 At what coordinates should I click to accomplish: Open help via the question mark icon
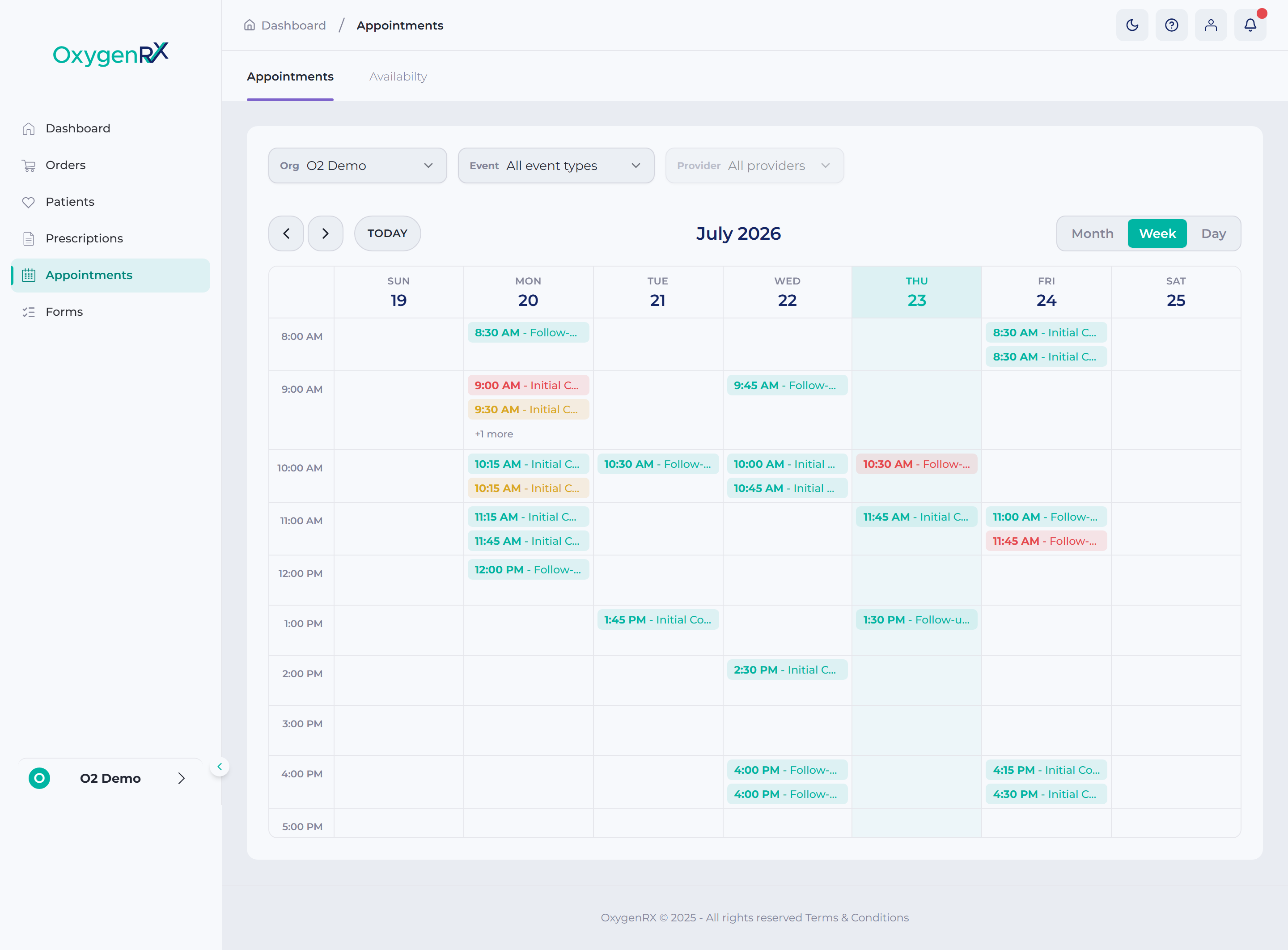coord(1171,25)
